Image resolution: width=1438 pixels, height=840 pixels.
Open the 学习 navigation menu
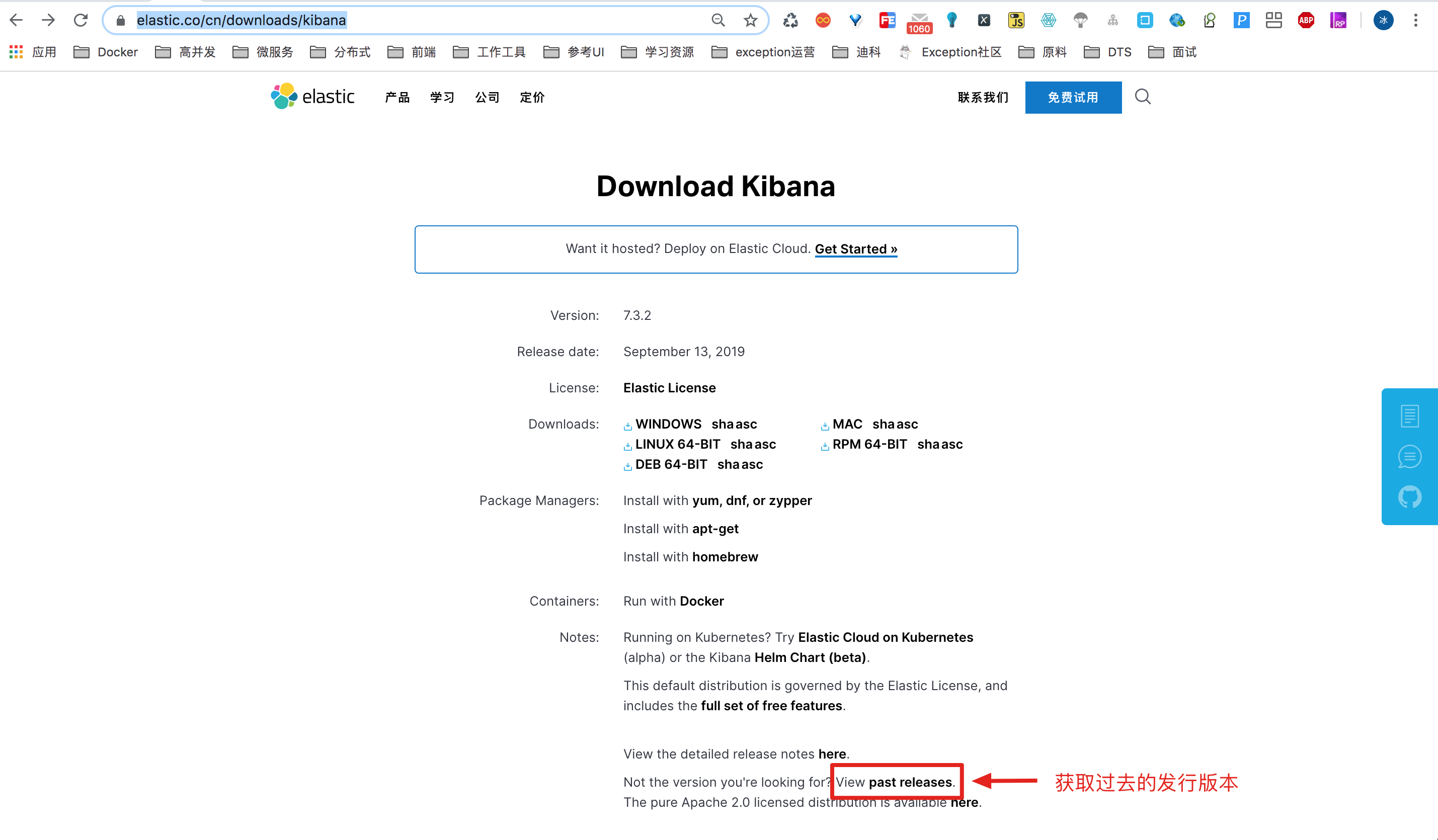click(x=442, y=98)
